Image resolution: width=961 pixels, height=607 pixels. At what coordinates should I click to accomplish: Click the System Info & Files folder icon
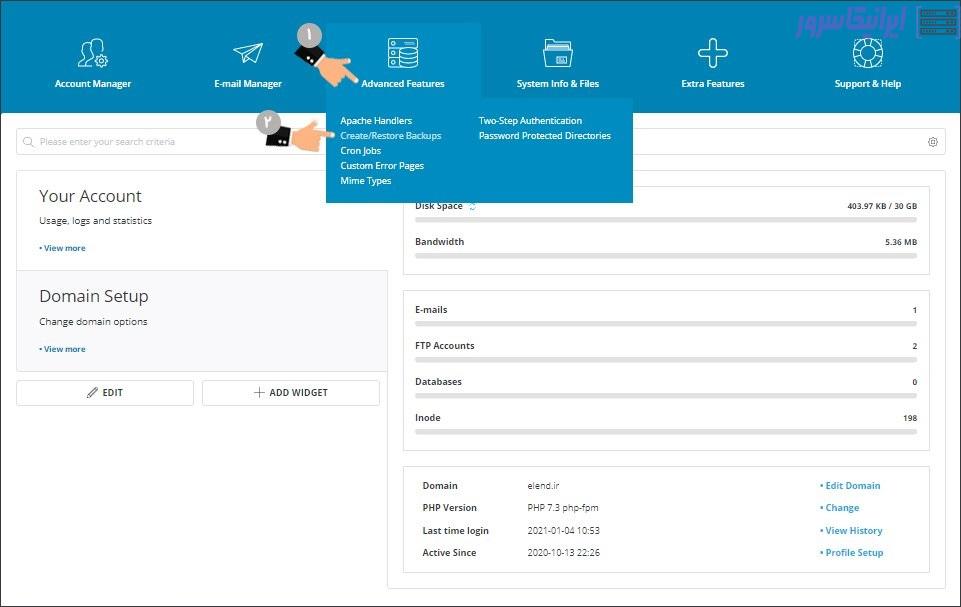pyautogui.click(x=557, y=53)
